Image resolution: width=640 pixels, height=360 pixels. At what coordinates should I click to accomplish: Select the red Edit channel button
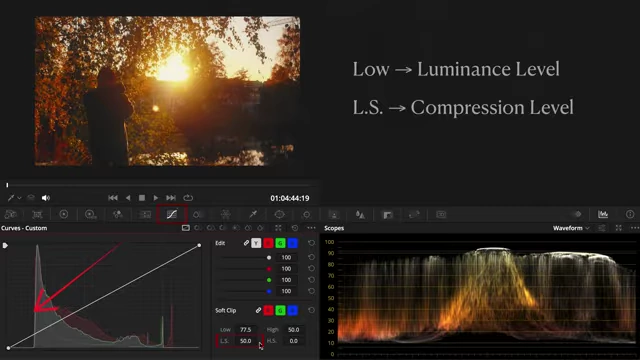(268, 243)
